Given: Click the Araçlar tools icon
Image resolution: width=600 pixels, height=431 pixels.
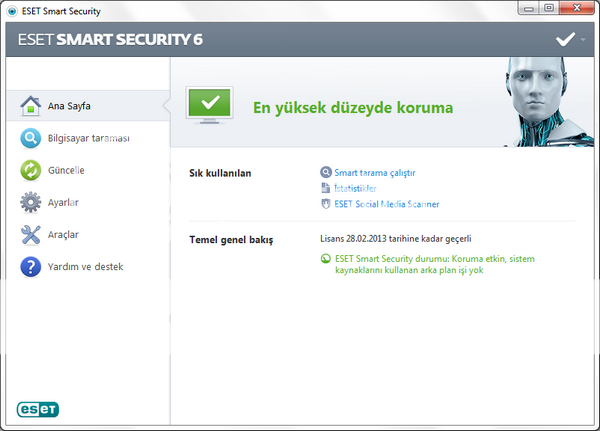Looking at the screenshot, I should [x=30, y=234].
